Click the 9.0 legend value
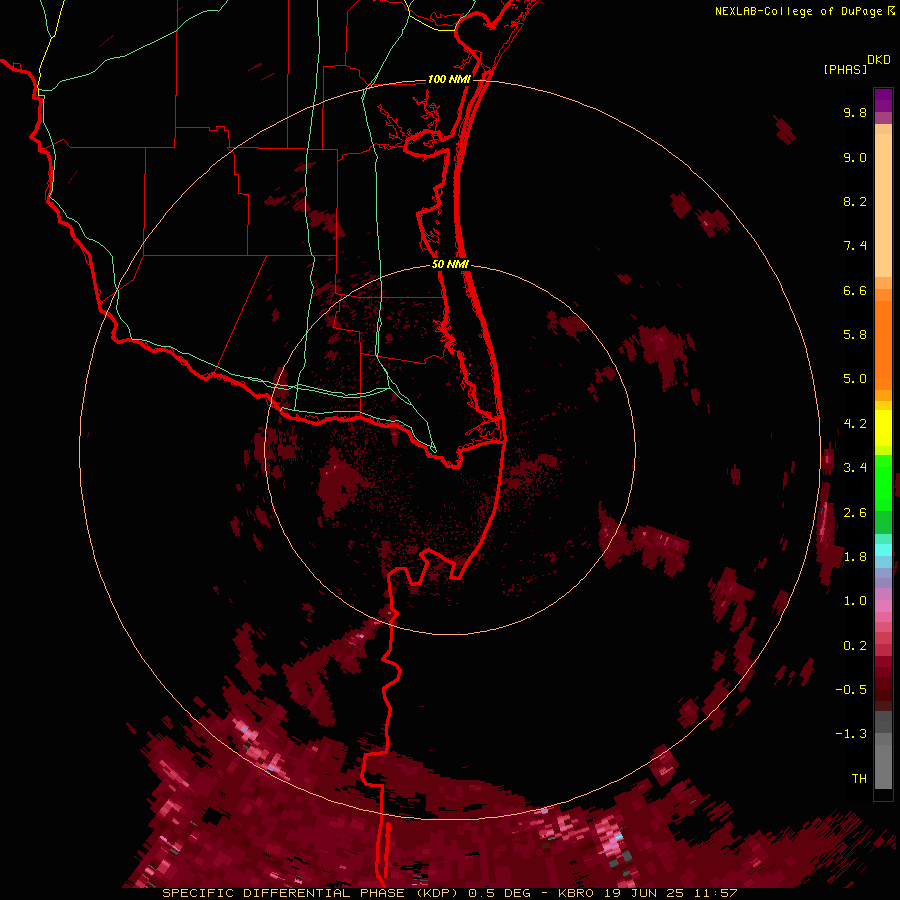The width and height of the screenshot is (900, 900). 855,157
